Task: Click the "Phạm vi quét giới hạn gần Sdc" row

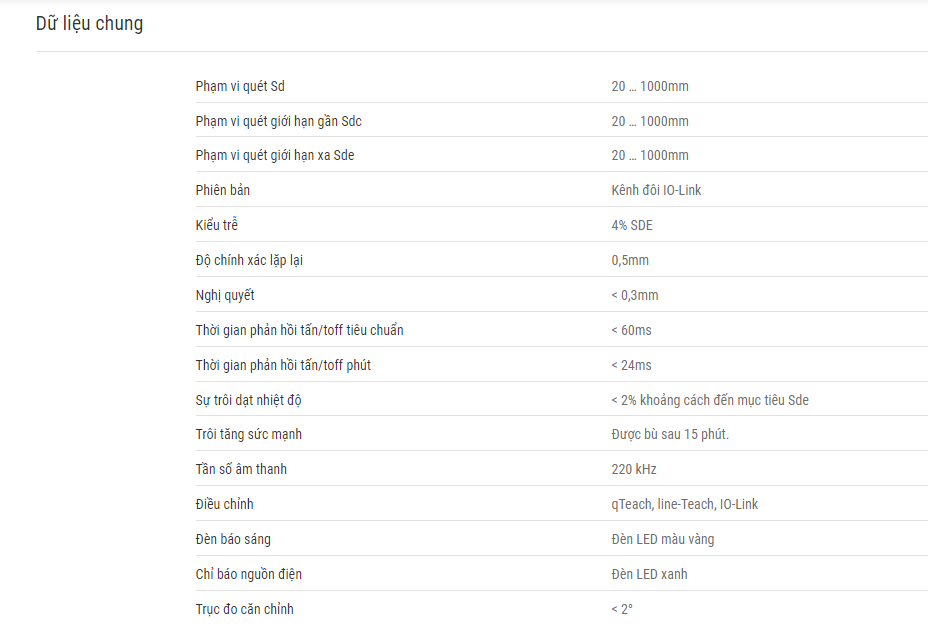Action: 562,121
